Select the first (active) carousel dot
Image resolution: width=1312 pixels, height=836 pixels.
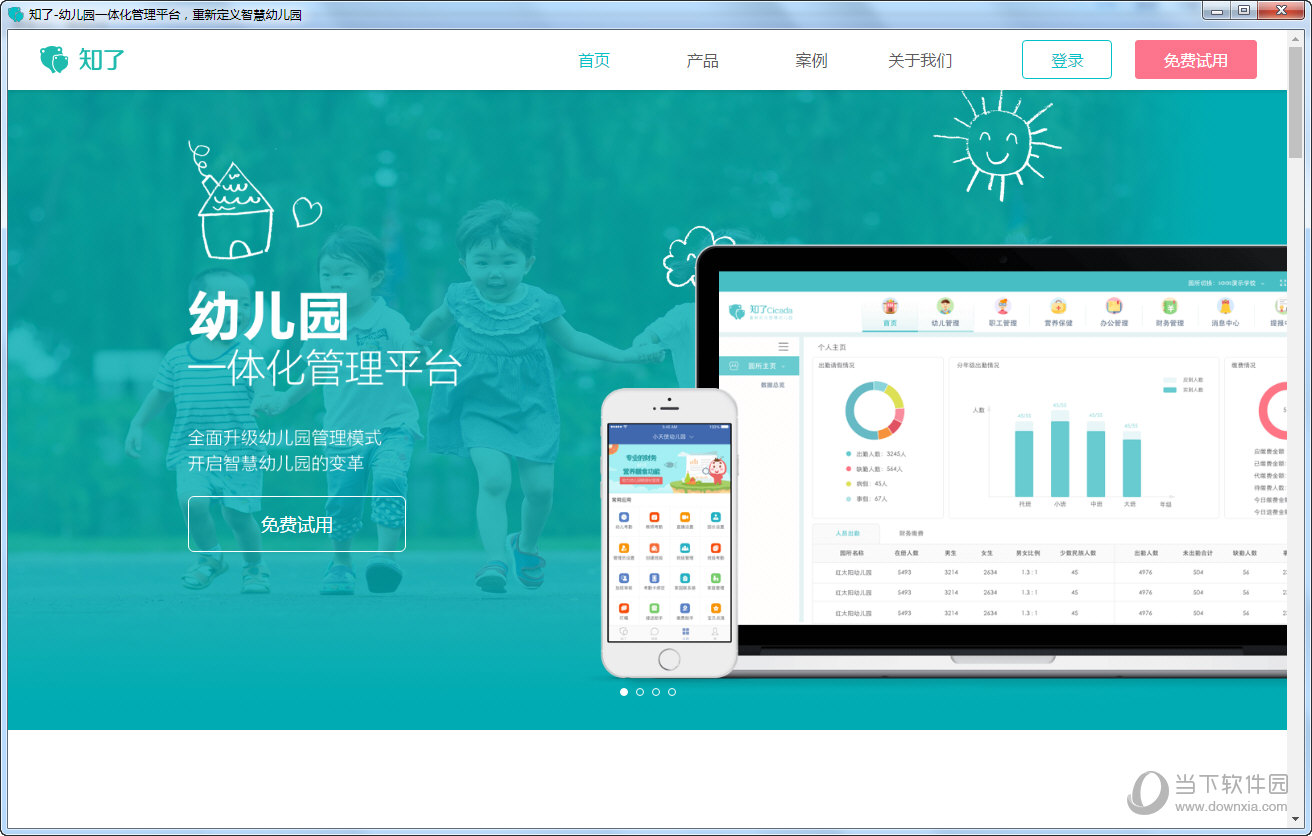(x=624, y=692)
